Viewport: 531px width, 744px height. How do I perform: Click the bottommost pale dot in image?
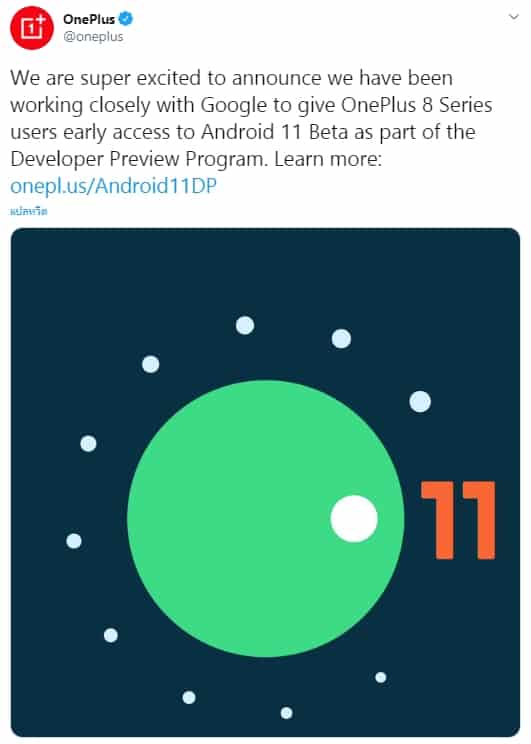pyautogui.click(x=287, y=713)
